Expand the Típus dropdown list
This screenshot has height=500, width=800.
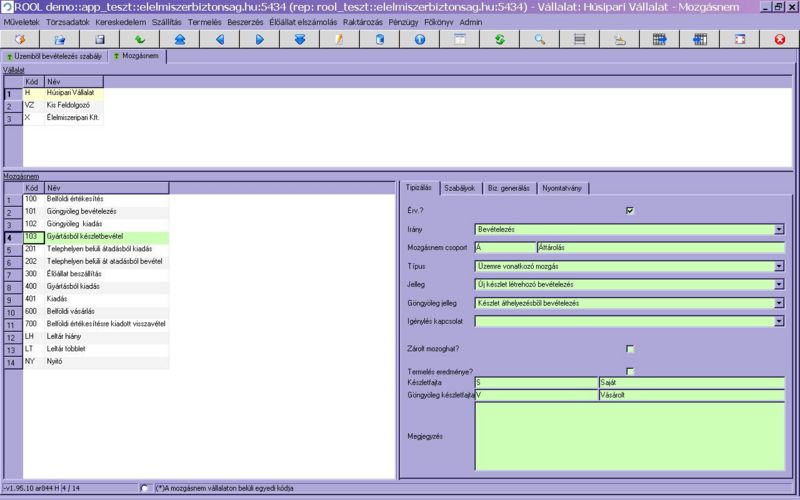point(779,266)
